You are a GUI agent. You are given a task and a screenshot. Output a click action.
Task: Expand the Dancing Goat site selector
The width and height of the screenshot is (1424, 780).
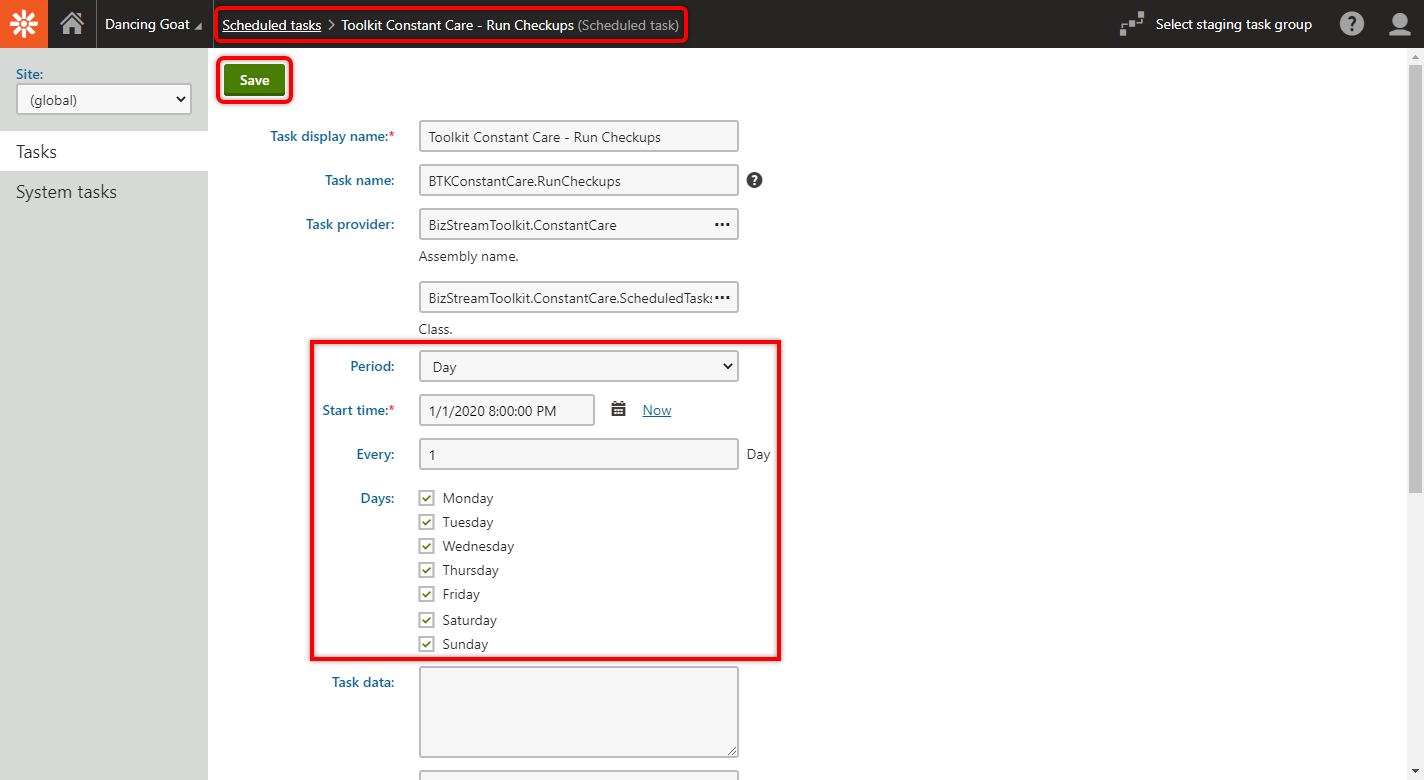pos(153,24)
